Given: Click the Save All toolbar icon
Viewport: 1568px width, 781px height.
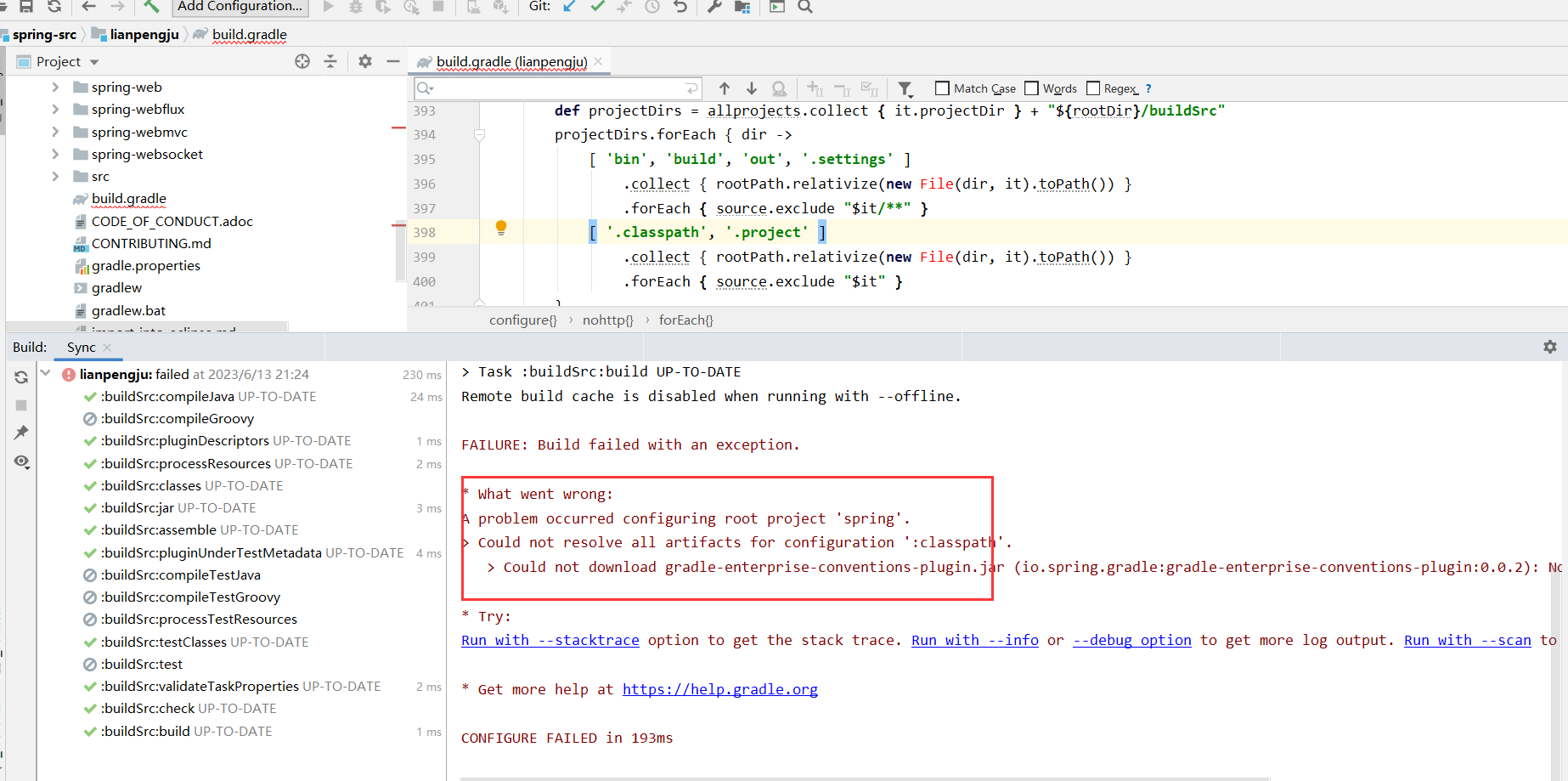Looking at the screenshot, I should (26, 7).
